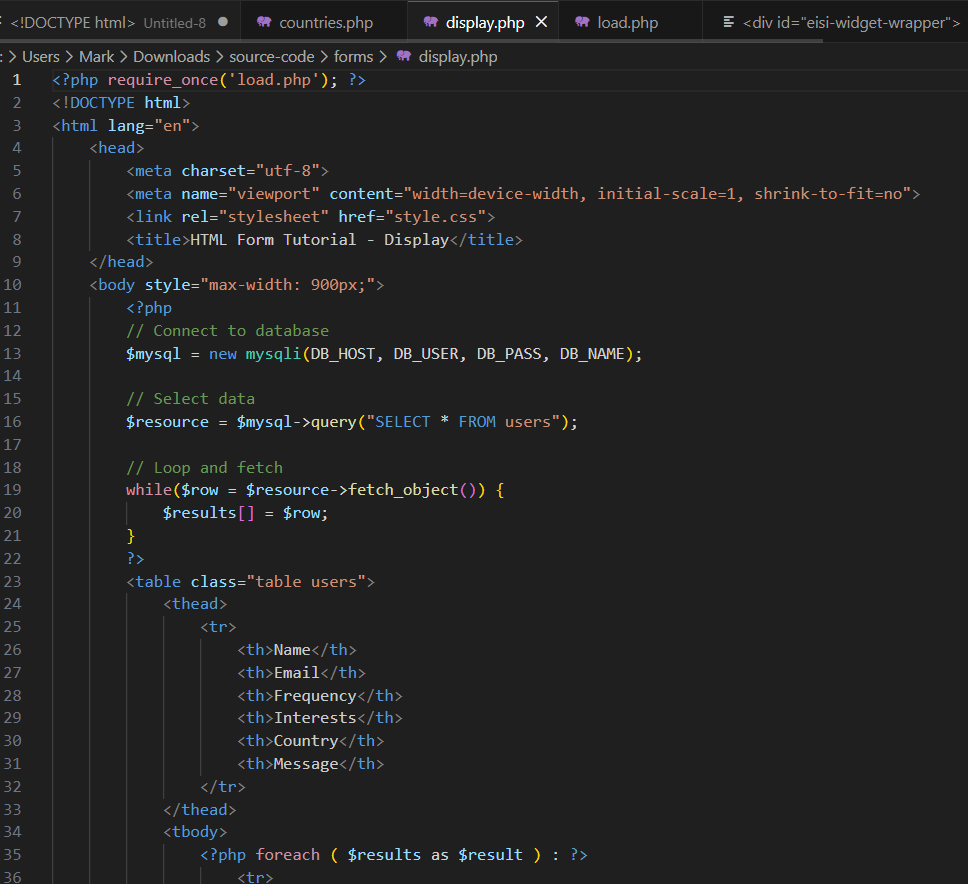The height and width of the screenshot is (884, 968).
Task: Click the charset utf-8 attribute on line 5
Action: pos(250,171)
